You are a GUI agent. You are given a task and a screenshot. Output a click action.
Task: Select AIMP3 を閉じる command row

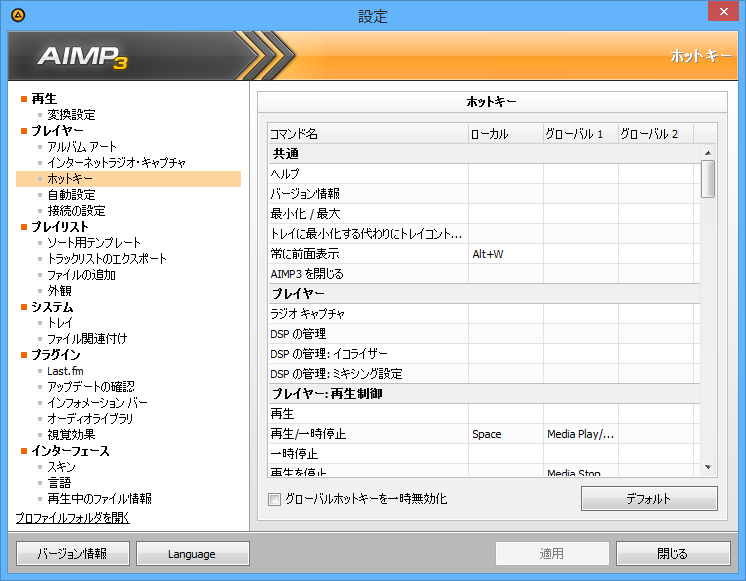click(484, 274)
